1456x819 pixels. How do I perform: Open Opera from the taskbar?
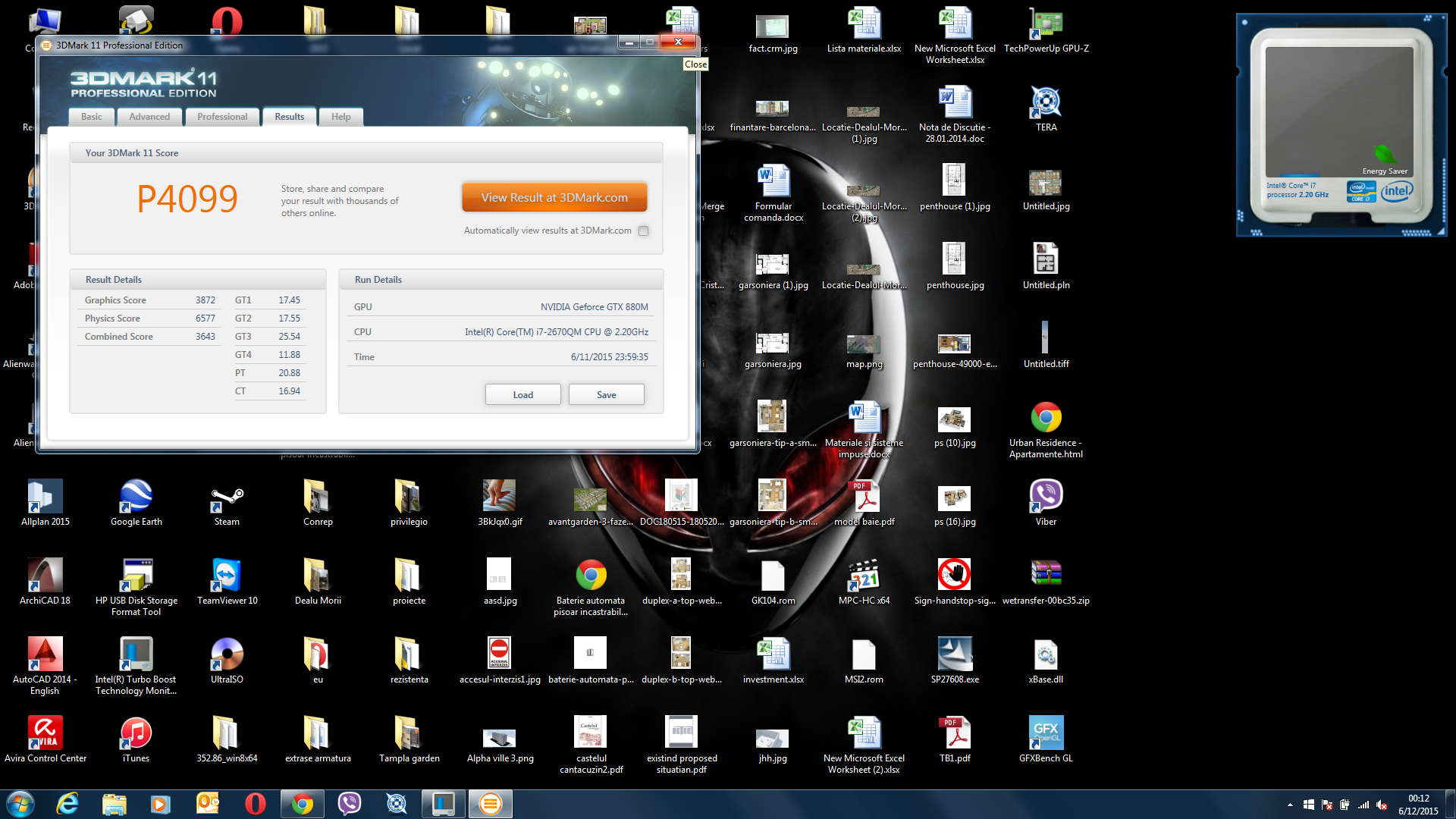point(256,804)
